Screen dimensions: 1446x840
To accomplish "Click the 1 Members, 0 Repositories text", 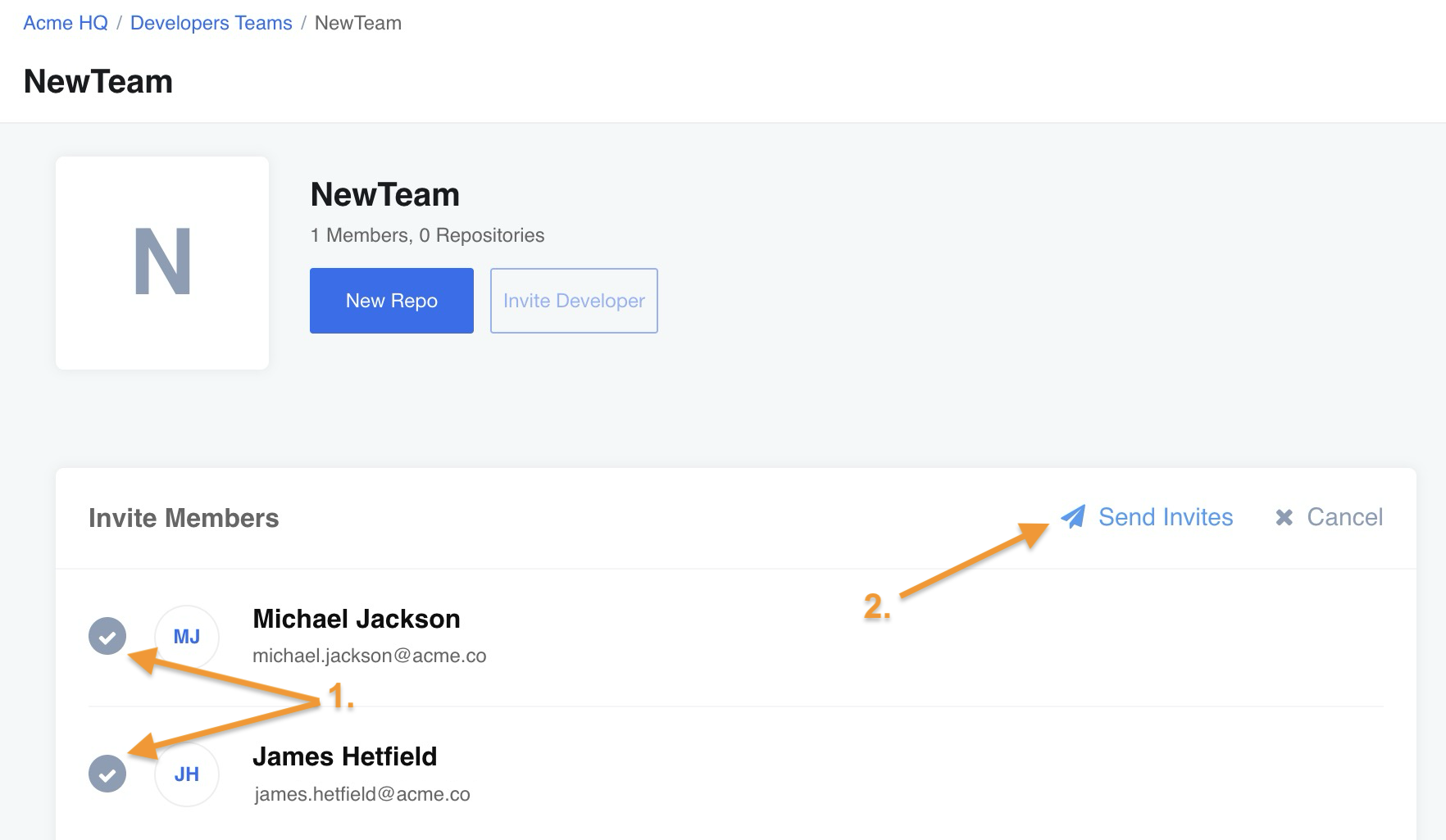I will click(427, 235).
